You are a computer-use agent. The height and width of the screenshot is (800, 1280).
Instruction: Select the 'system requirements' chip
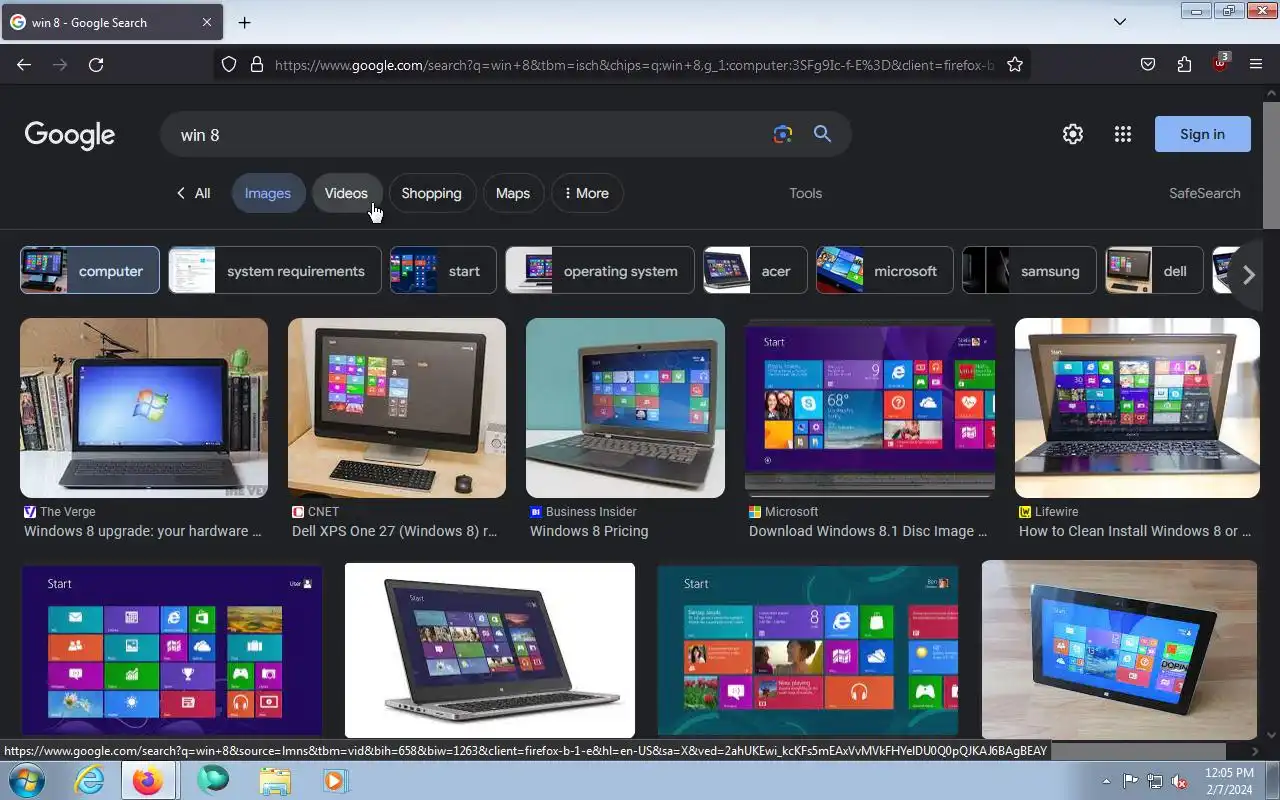click(275, 270)
